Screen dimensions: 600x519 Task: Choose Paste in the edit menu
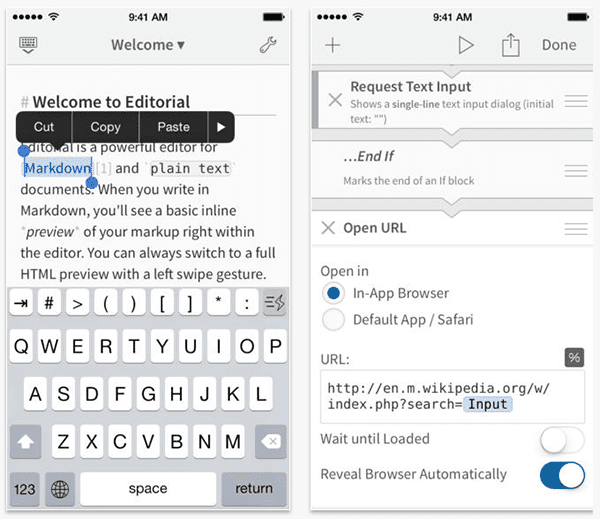pyautogui.click(x=173, y=127)
